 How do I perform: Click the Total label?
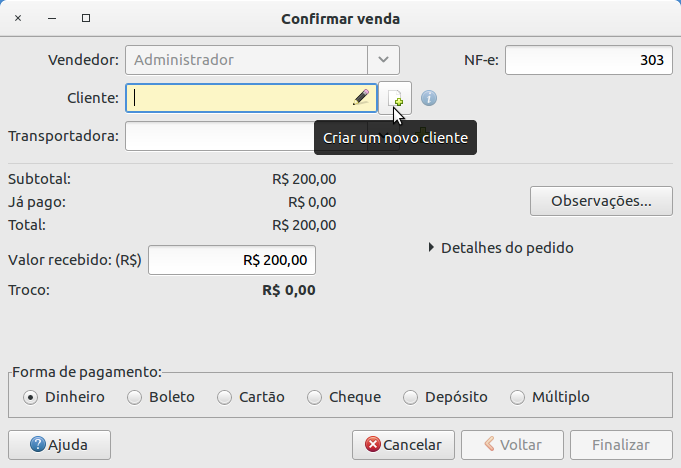pyautogui.click(x=27, y=225)
